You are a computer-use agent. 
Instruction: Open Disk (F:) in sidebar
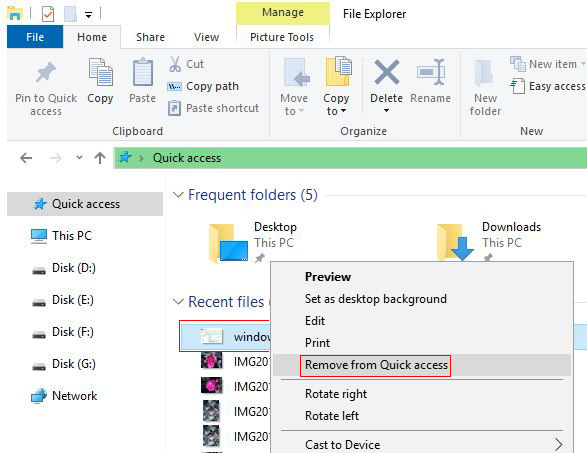pyautogui.click(x=63, y=332)
